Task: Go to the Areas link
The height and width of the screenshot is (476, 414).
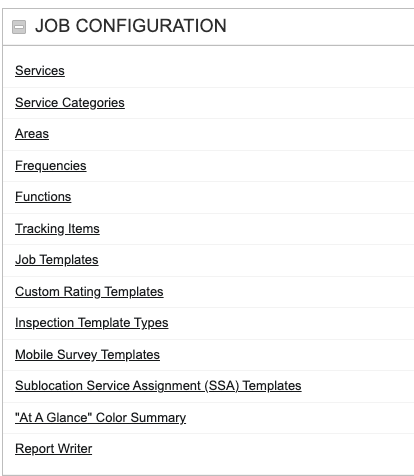Action: pyautogui.click(x=32, y=134)
